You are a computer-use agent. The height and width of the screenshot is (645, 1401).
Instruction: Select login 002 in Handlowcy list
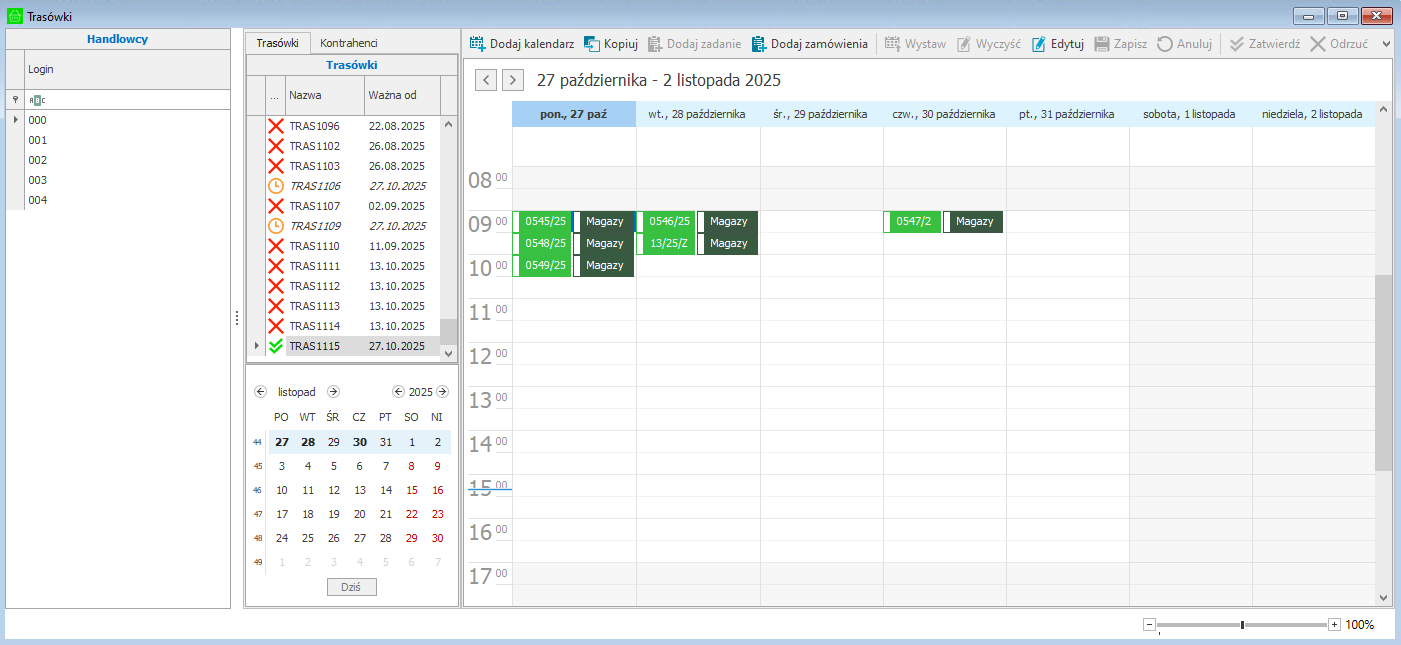click(38, 160)
